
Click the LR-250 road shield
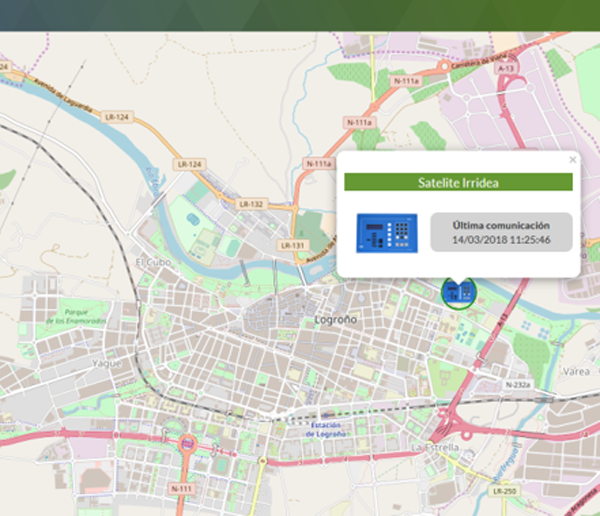tap(505, 491)
